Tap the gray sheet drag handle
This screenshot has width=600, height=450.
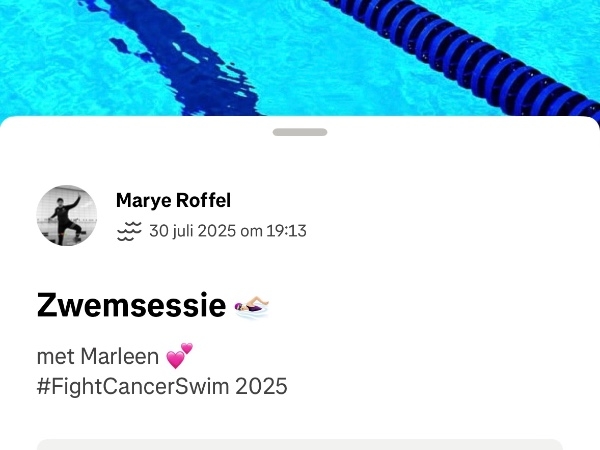pyautogui.click(x=300, y=132)
